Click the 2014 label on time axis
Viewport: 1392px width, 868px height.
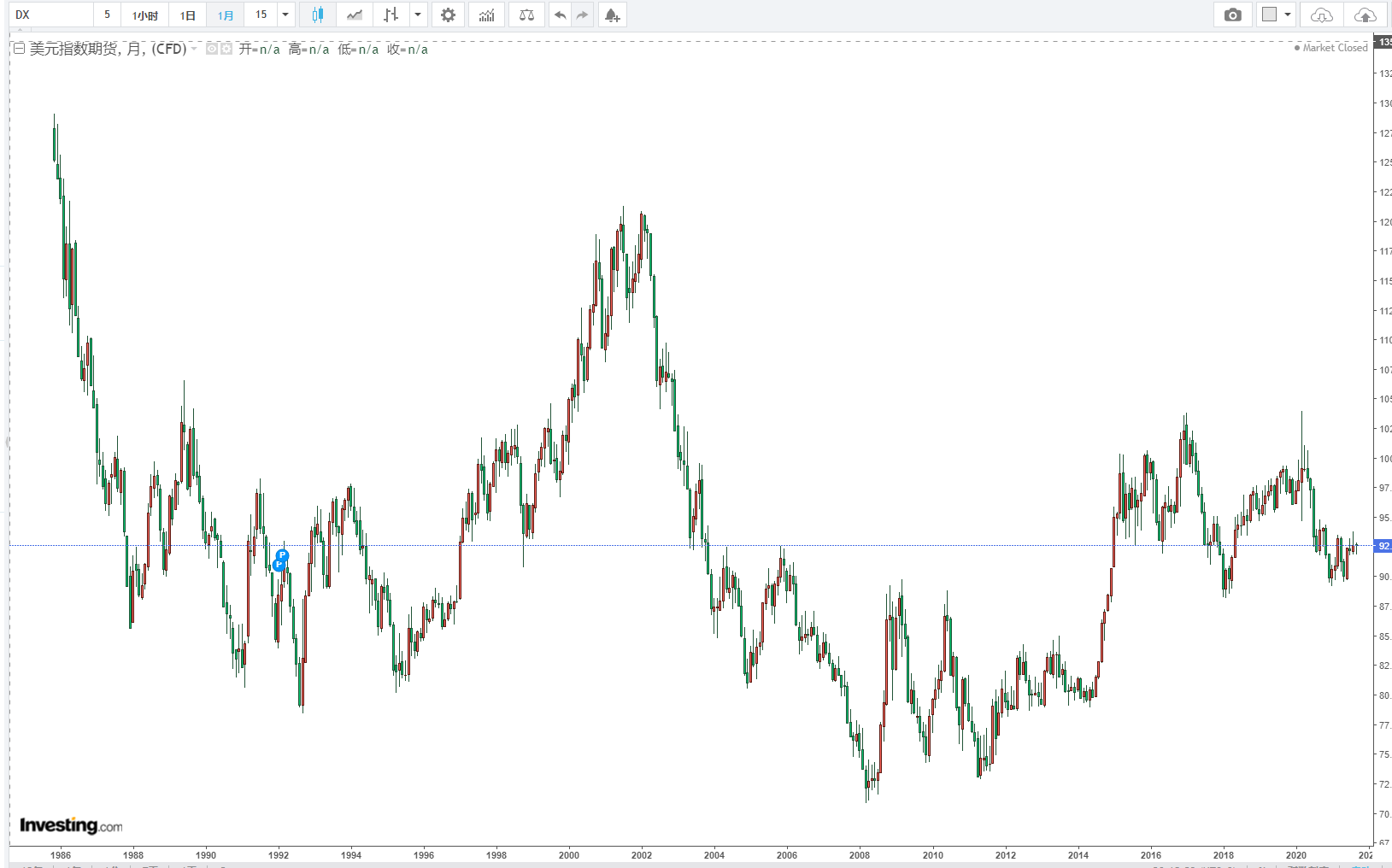tap(1078, 854)
